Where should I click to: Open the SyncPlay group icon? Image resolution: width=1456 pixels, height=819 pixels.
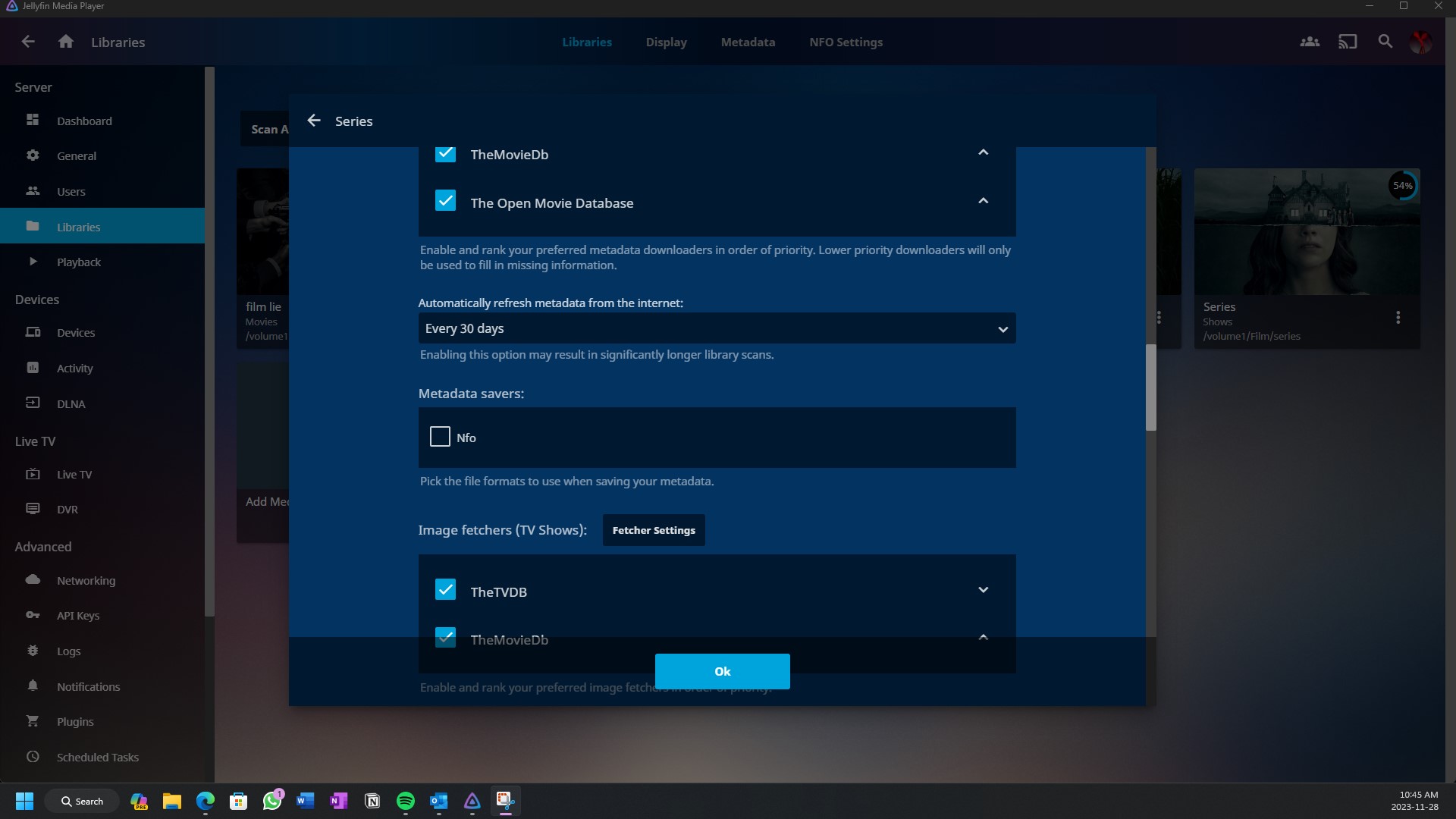1310,42
